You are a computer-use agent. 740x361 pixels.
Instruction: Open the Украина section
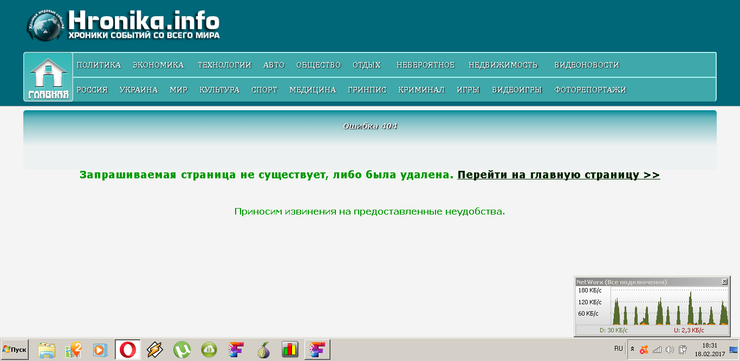coord(138,90)
